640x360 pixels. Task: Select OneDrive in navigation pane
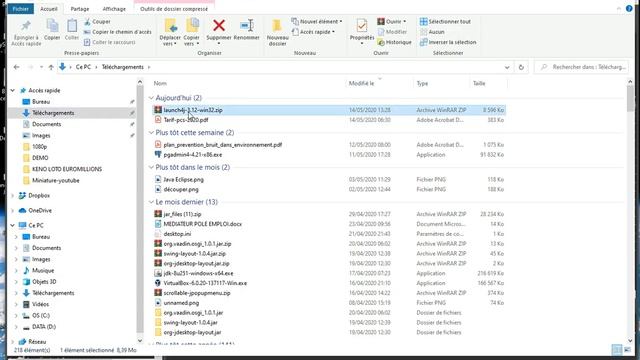pyautogui.click(x=40, y=211)
